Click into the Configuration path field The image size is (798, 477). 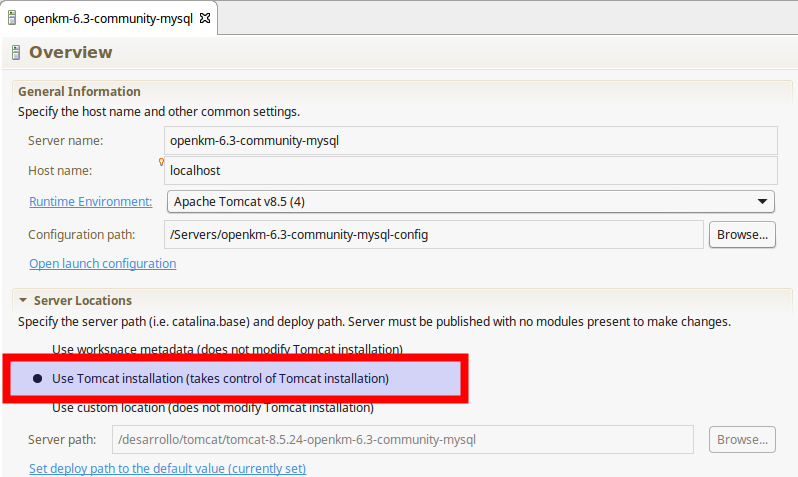(x=433, y=234)
